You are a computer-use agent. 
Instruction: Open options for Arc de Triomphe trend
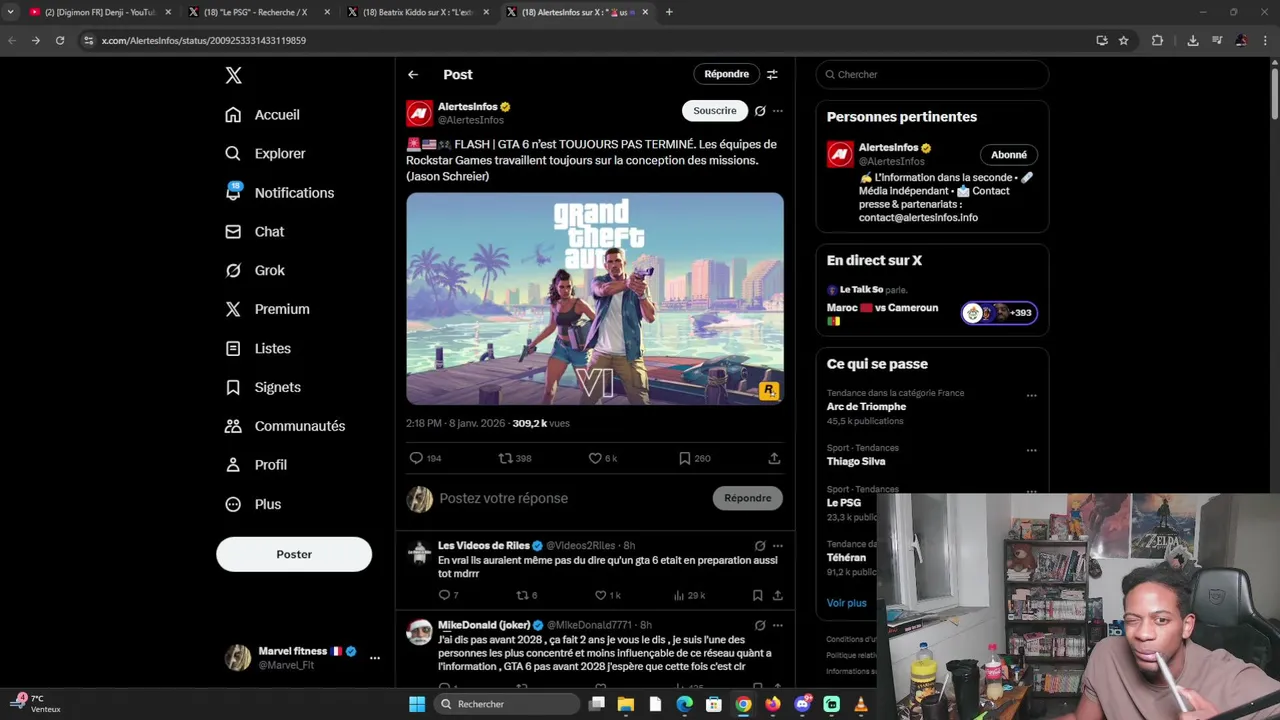tap(1031, 396)
